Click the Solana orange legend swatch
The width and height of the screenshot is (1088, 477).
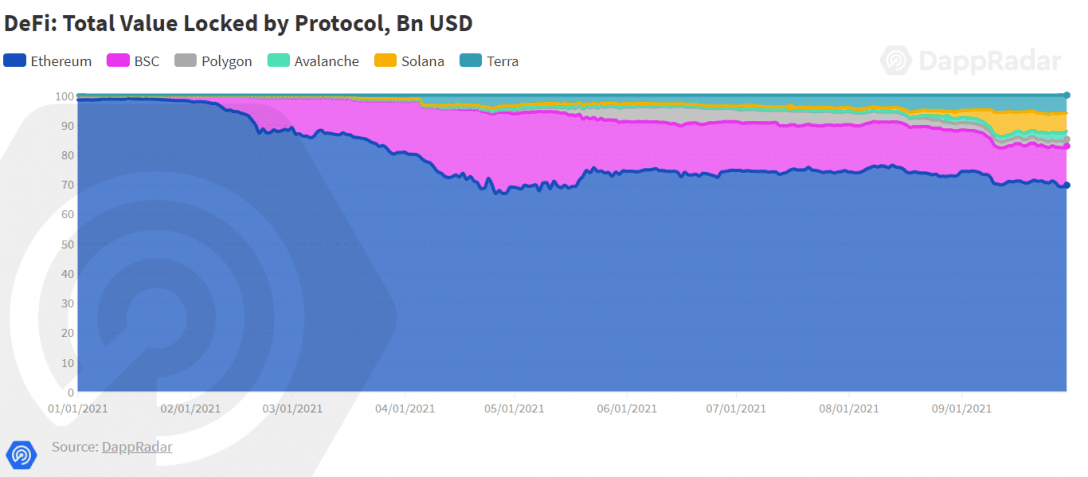385,61
